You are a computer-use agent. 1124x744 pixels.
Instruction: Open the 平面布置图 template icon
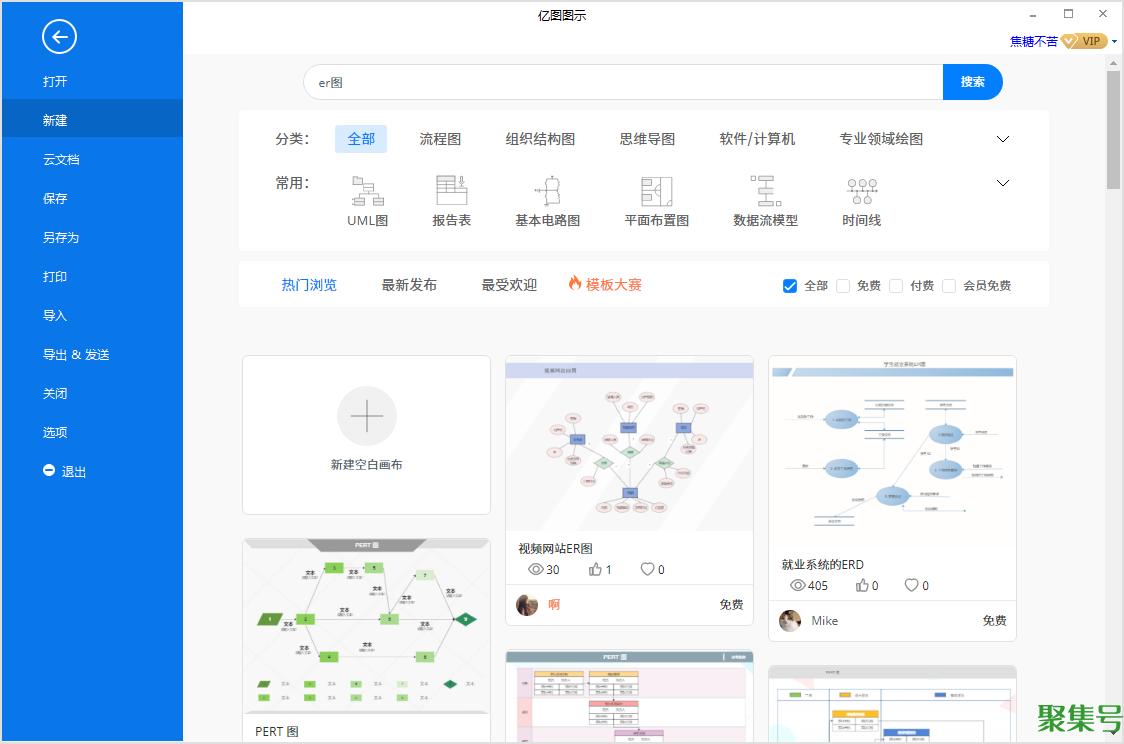coord(656,191)
